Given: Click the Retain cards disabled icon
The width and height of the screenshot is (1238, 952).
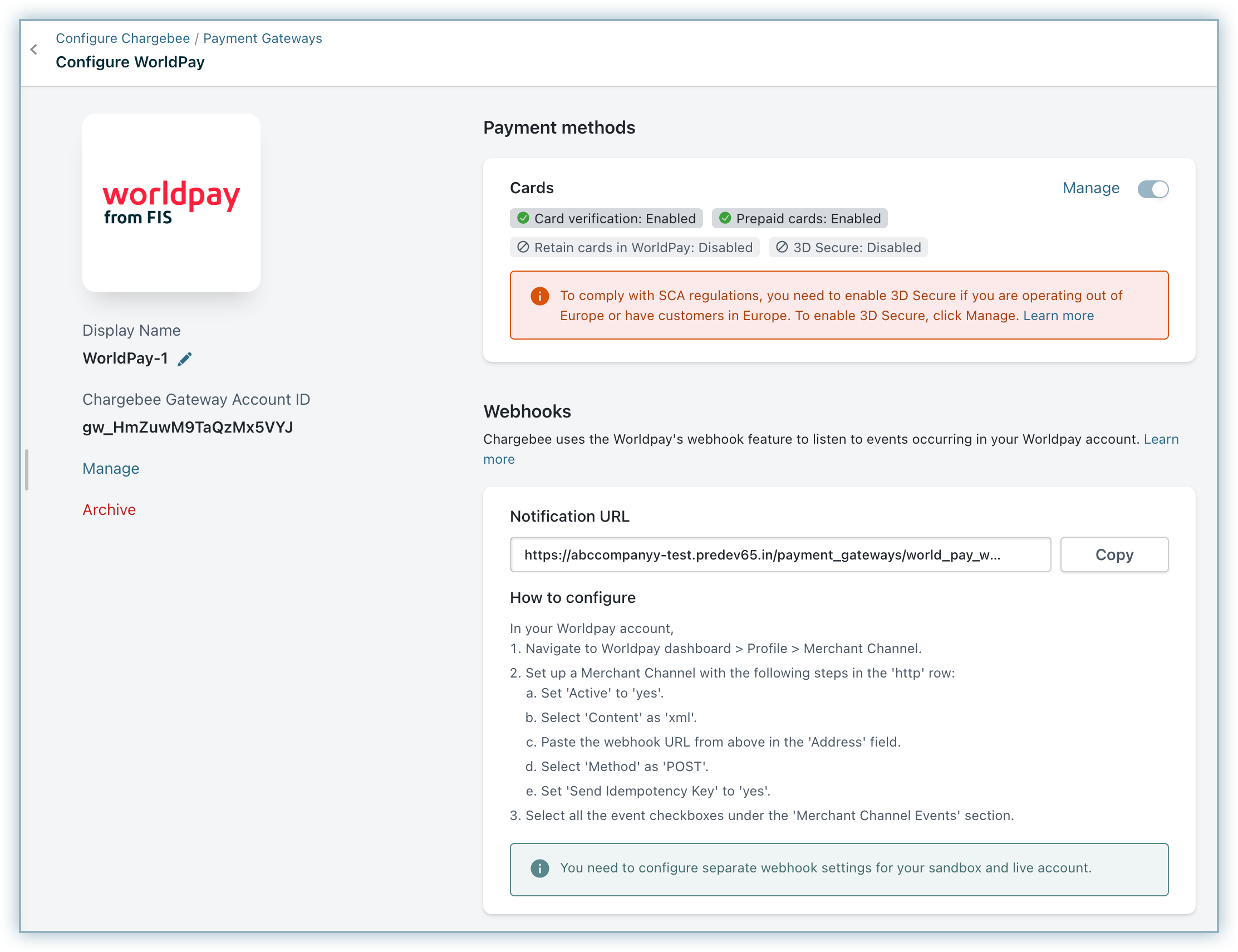Looking at the screenshot, I should tap(523, 247).
